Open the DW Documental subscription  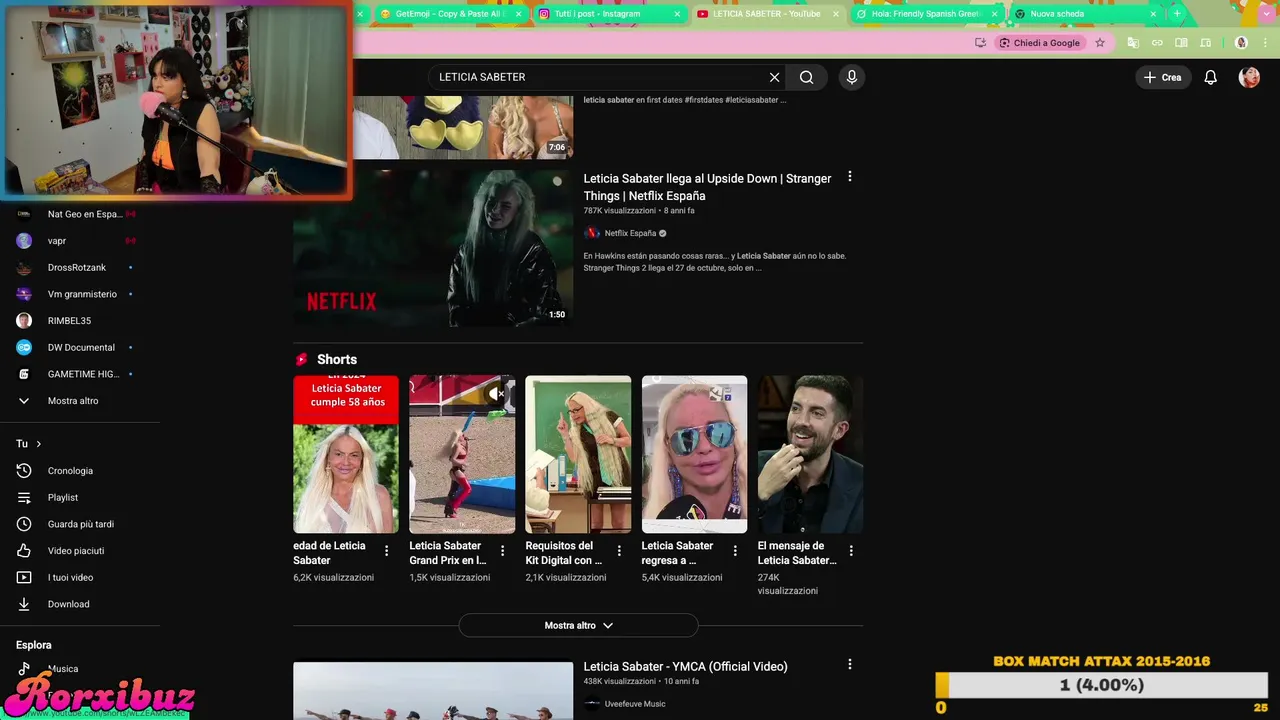pos(80,347)
